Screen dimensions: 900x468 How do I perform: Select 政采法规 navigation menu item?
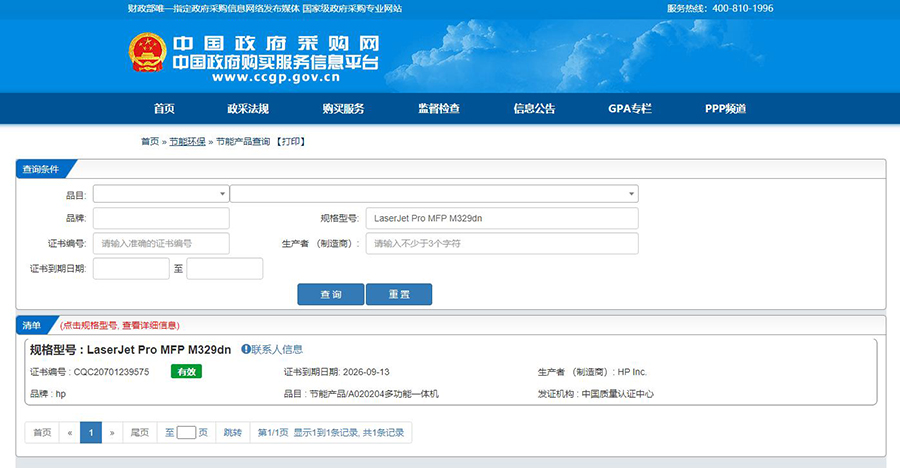247,109
